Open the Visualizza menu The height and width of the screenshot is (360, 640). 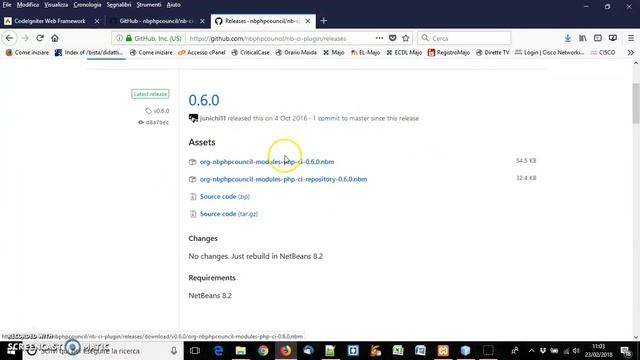pyautogui.click(x=56, y=5)
